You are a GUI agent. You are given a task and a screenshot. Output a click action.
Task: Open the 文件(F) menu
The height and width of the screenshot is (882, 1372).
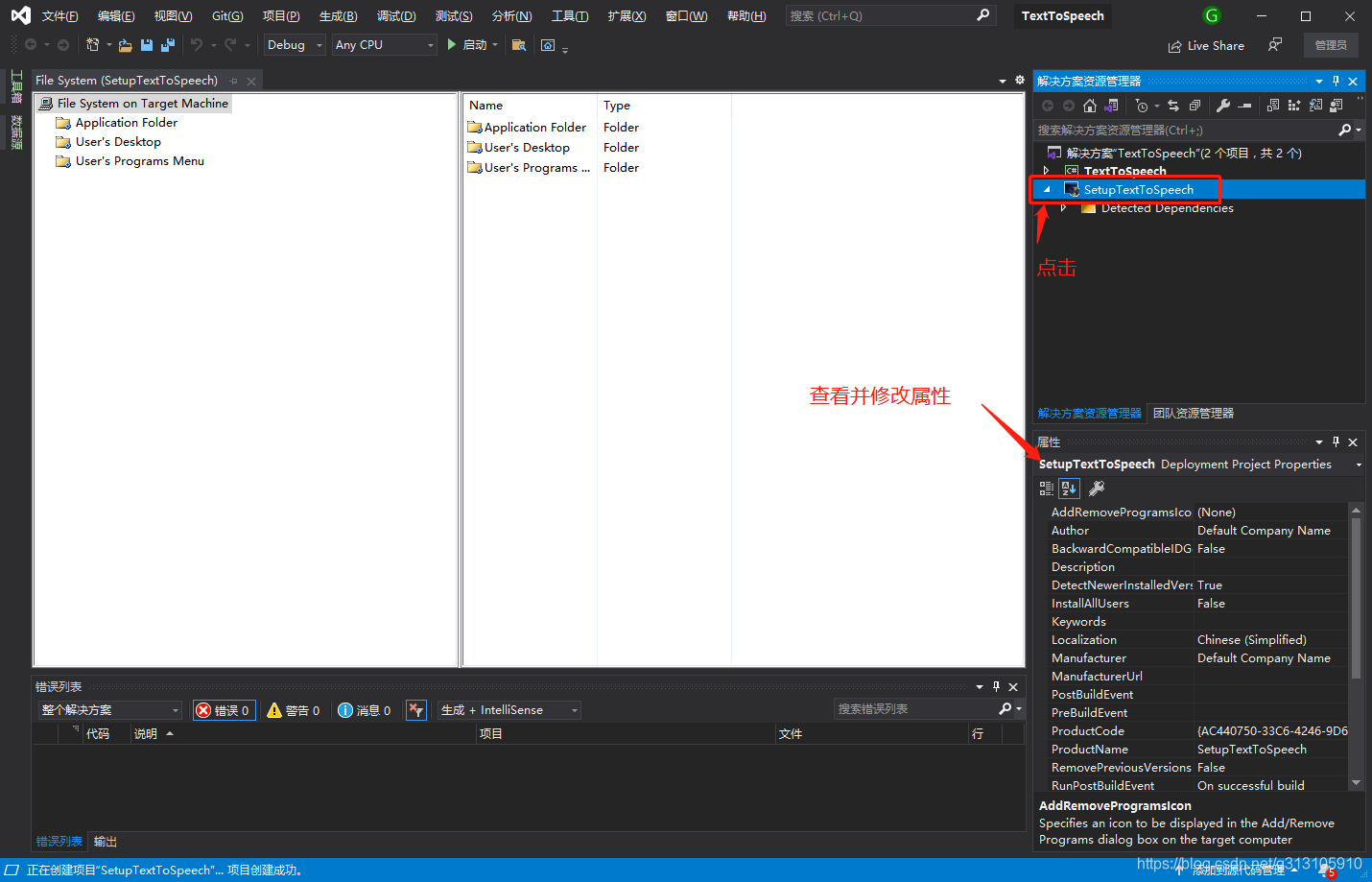pos(59,15)
